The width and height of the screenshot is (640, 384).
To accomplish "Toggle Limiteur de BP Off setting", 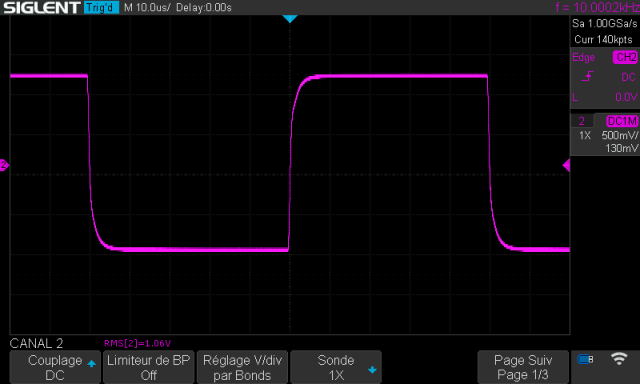I will [x=149, y=367].
